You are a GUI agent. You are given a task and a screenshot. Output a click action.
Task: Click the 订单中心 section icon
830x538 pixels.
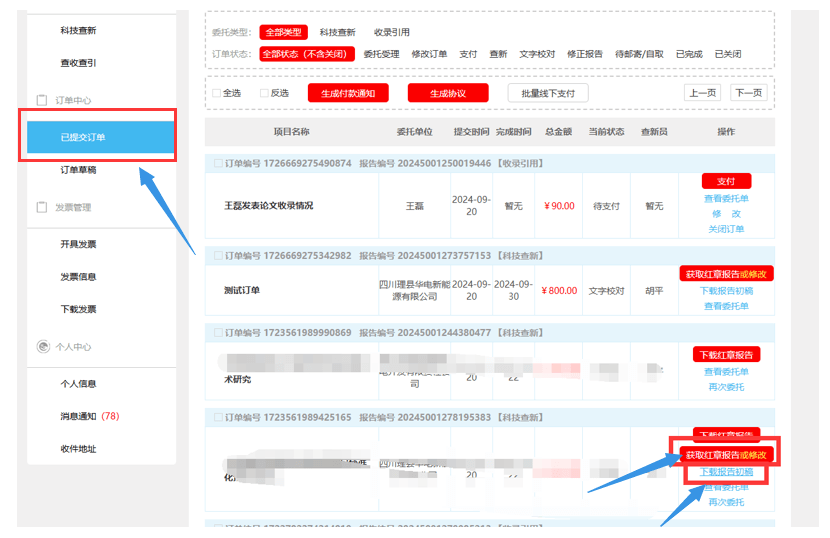coord(42,100)
